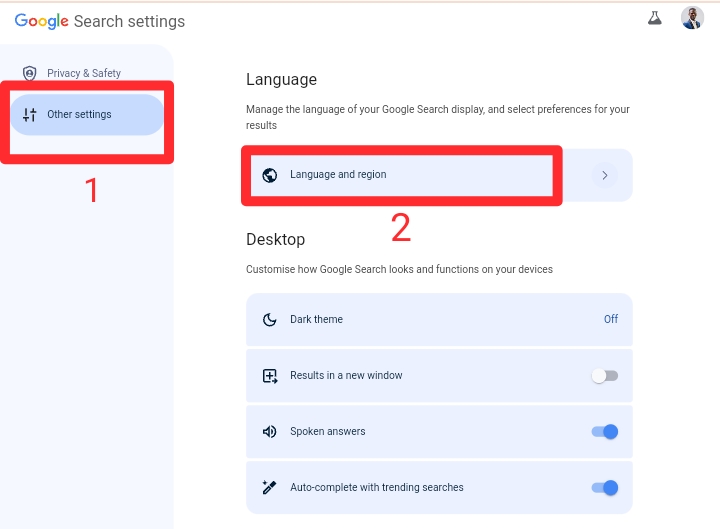Click the Spoken answers speaker icon

[x=270, y=432]
